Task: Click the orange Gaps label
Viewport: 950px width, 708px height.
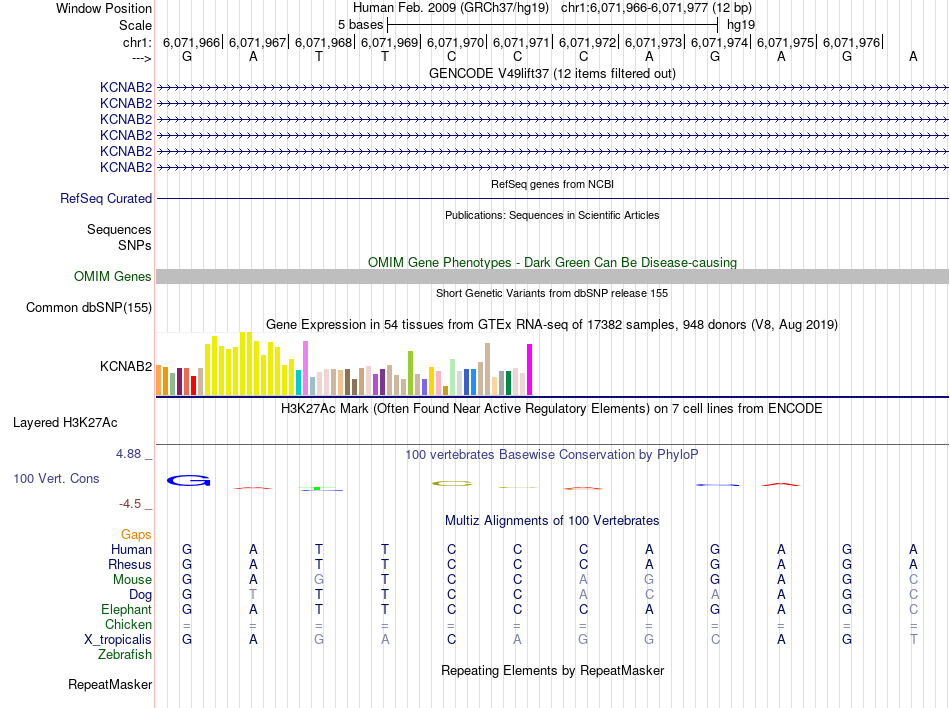Action: 136,534
